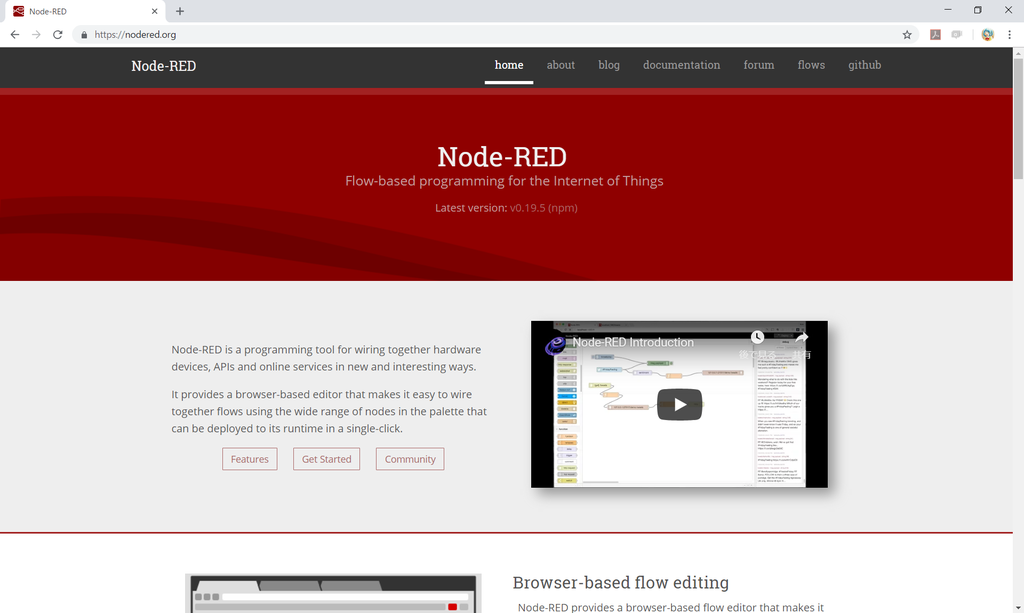Open a new browser tab

click(x=180, y=11)
